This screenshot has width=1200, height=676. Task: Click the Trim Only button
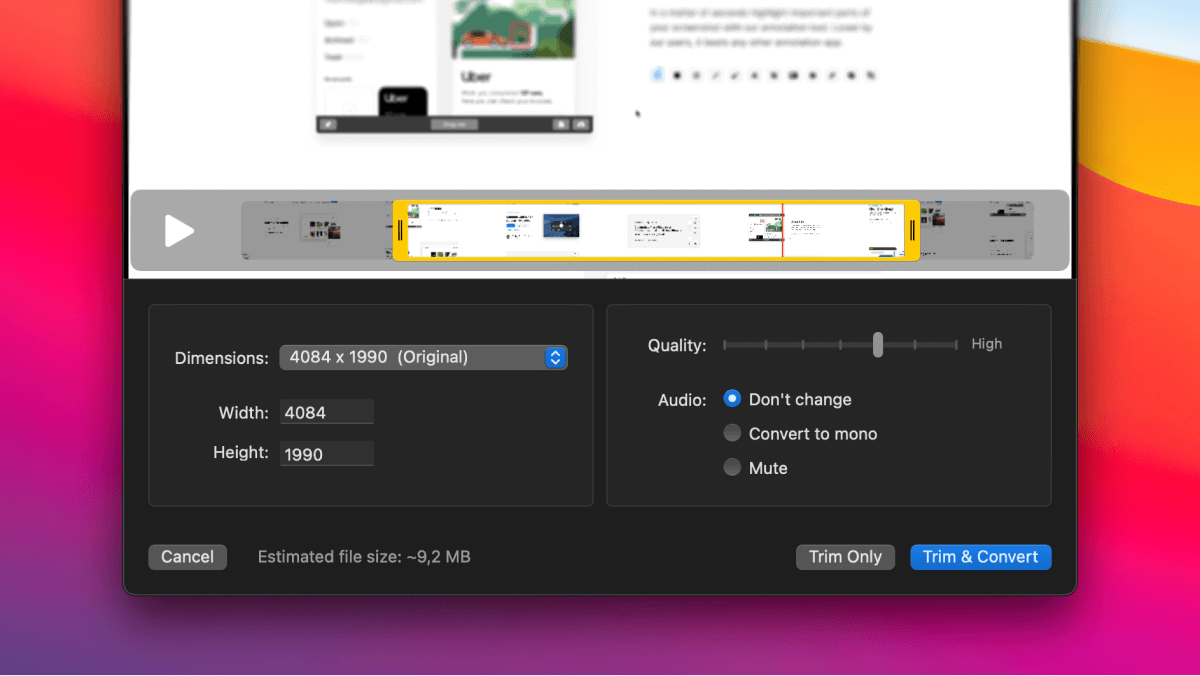pos(845,557)
